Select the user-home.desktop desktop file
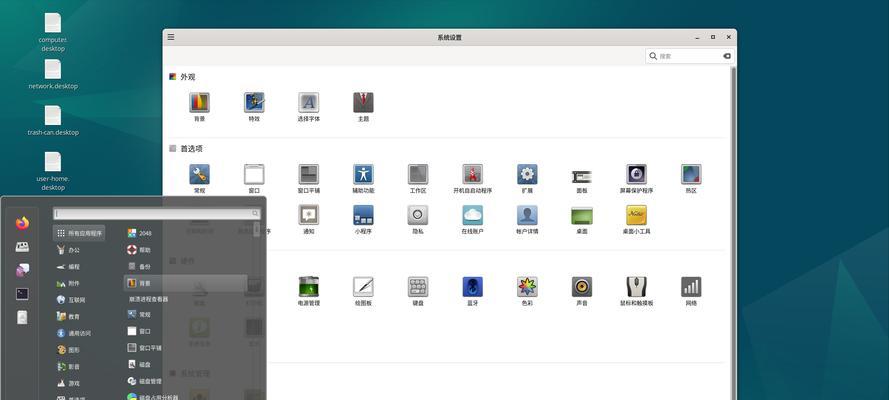This screenshot has width=889, height=400. click(x=53, y=171)
